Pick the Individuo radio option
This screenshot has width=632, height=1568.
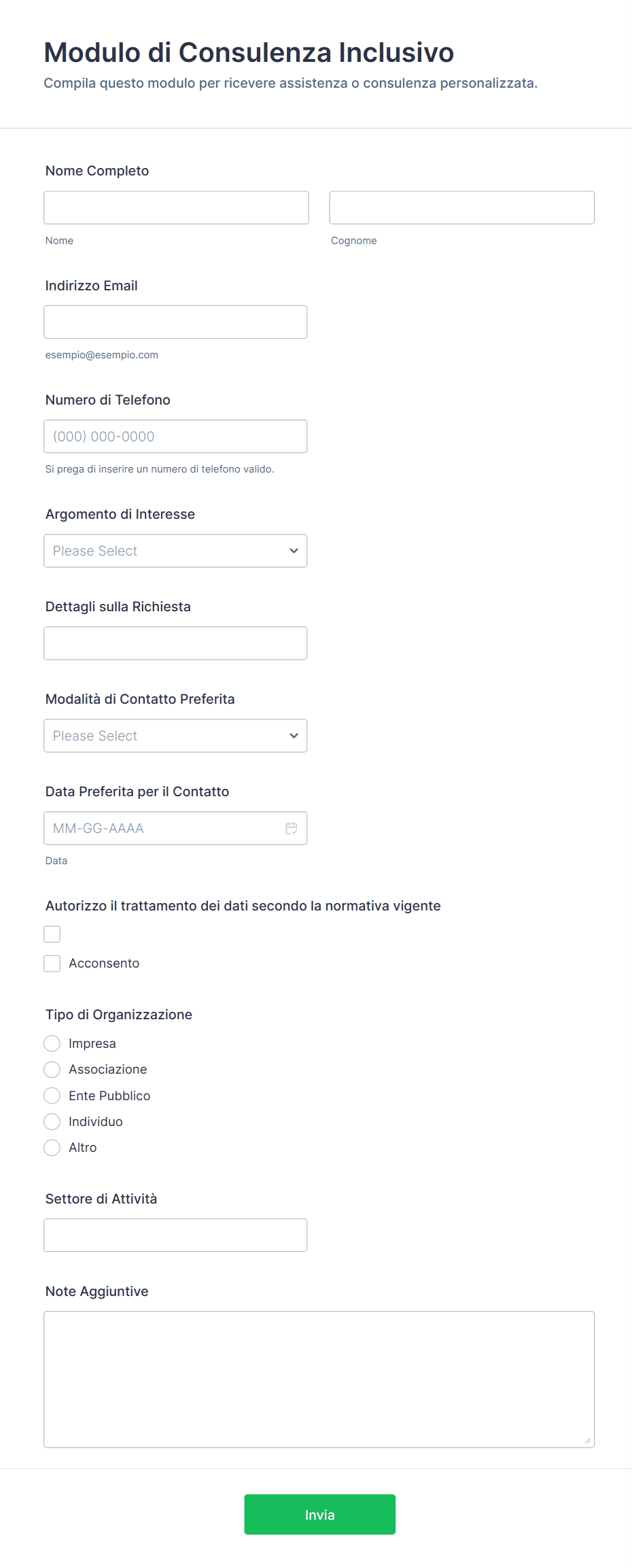point(52,1122)
